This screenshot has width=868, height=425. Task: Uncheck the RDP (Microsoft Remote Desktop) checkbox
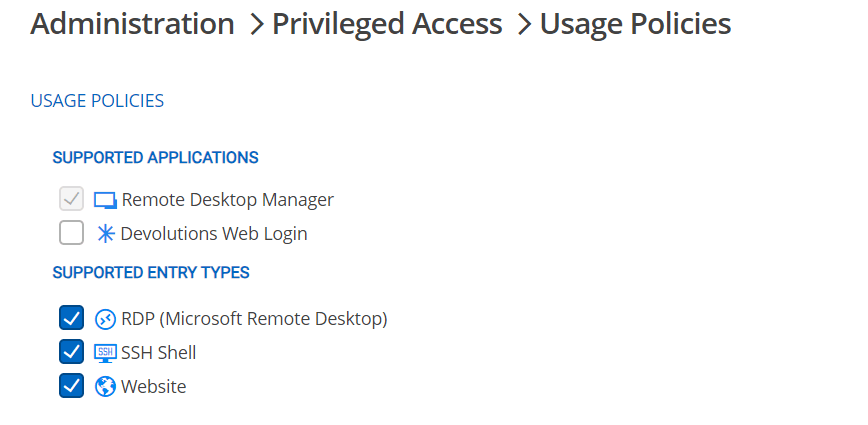click(x=71, y=319)
